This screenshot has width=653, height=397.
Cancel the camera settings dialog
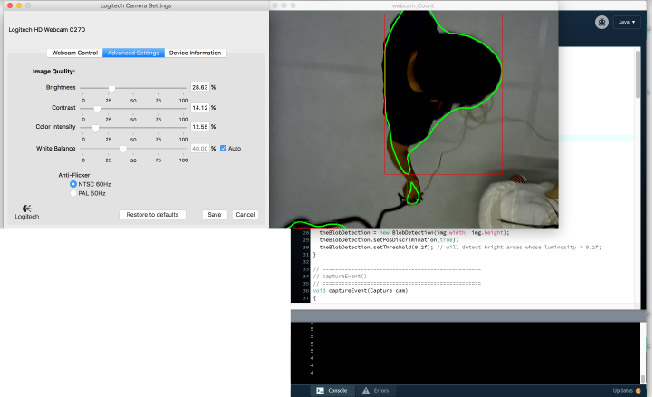coord(245,215)
